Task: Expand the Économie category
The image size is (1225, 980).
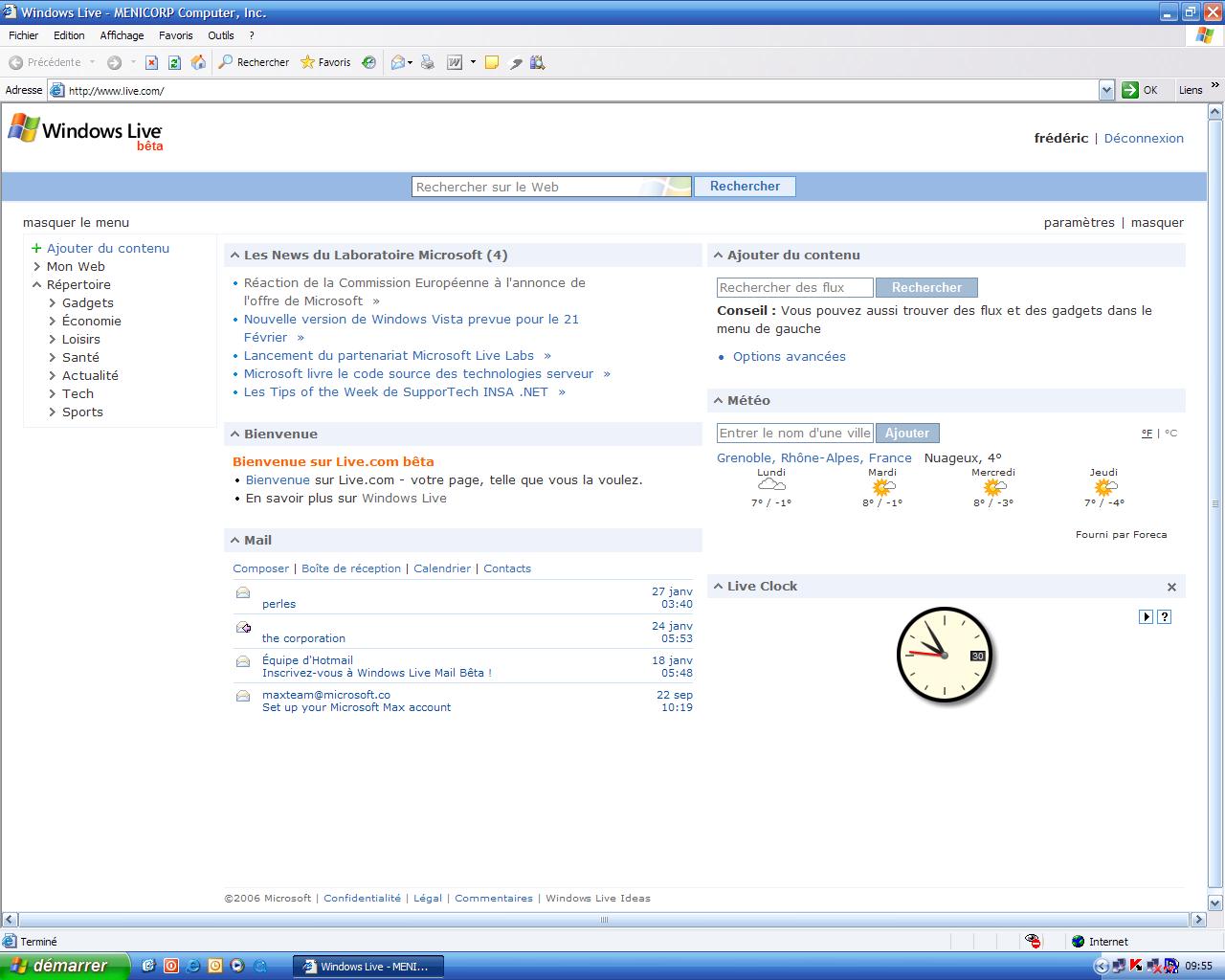Action: (53, 322)
